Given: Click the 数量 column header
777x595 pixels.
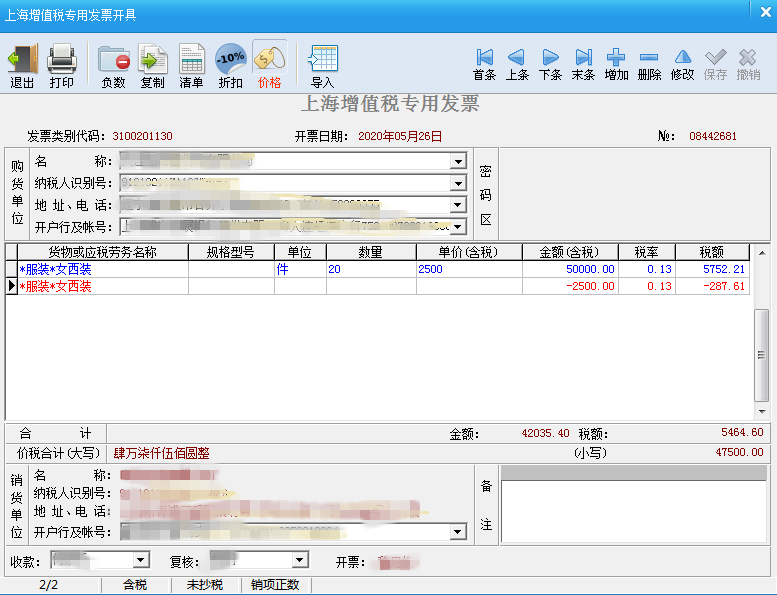Looking at the screenshot, I should click(371, 252).
